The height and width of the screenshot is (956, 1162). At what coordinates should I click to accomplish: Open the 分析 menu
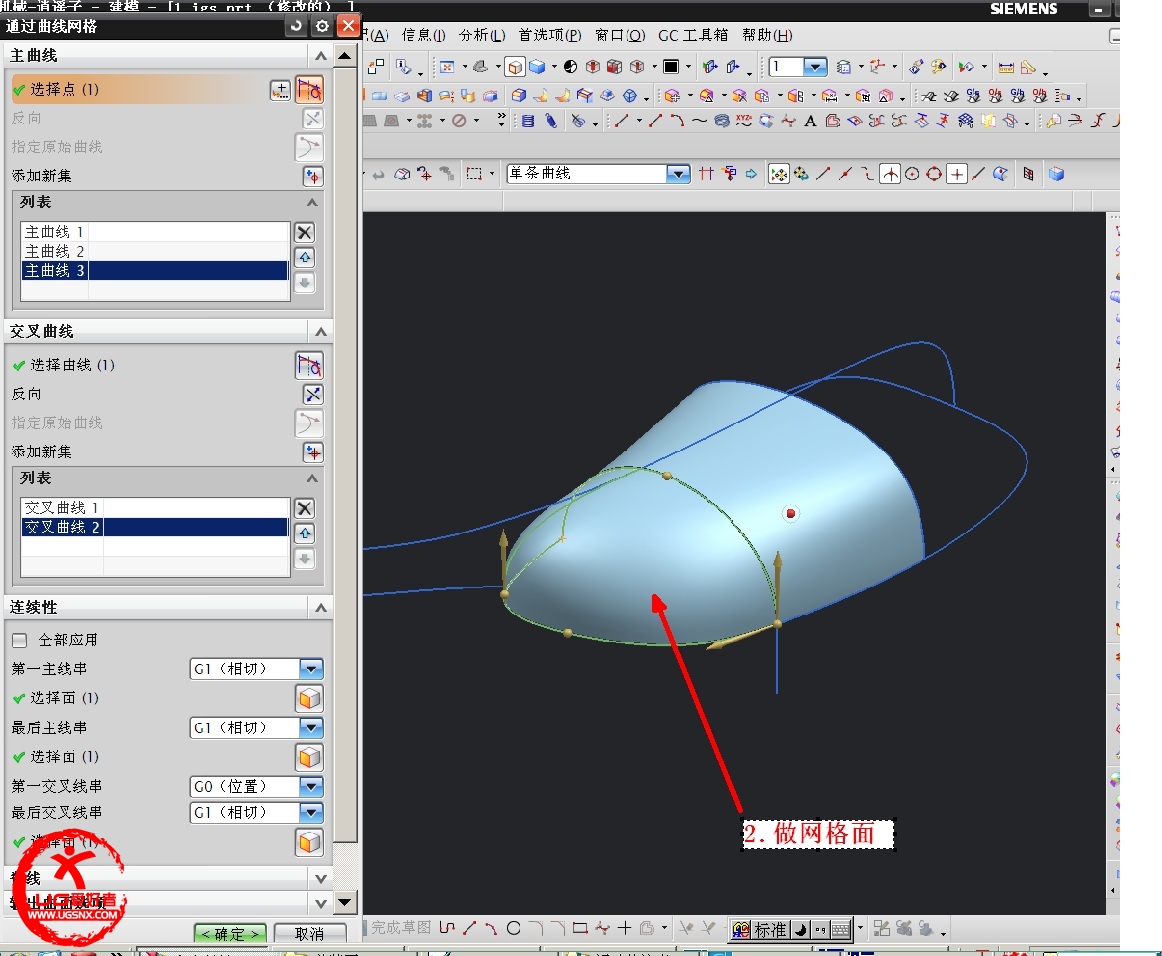pos(482,36)
